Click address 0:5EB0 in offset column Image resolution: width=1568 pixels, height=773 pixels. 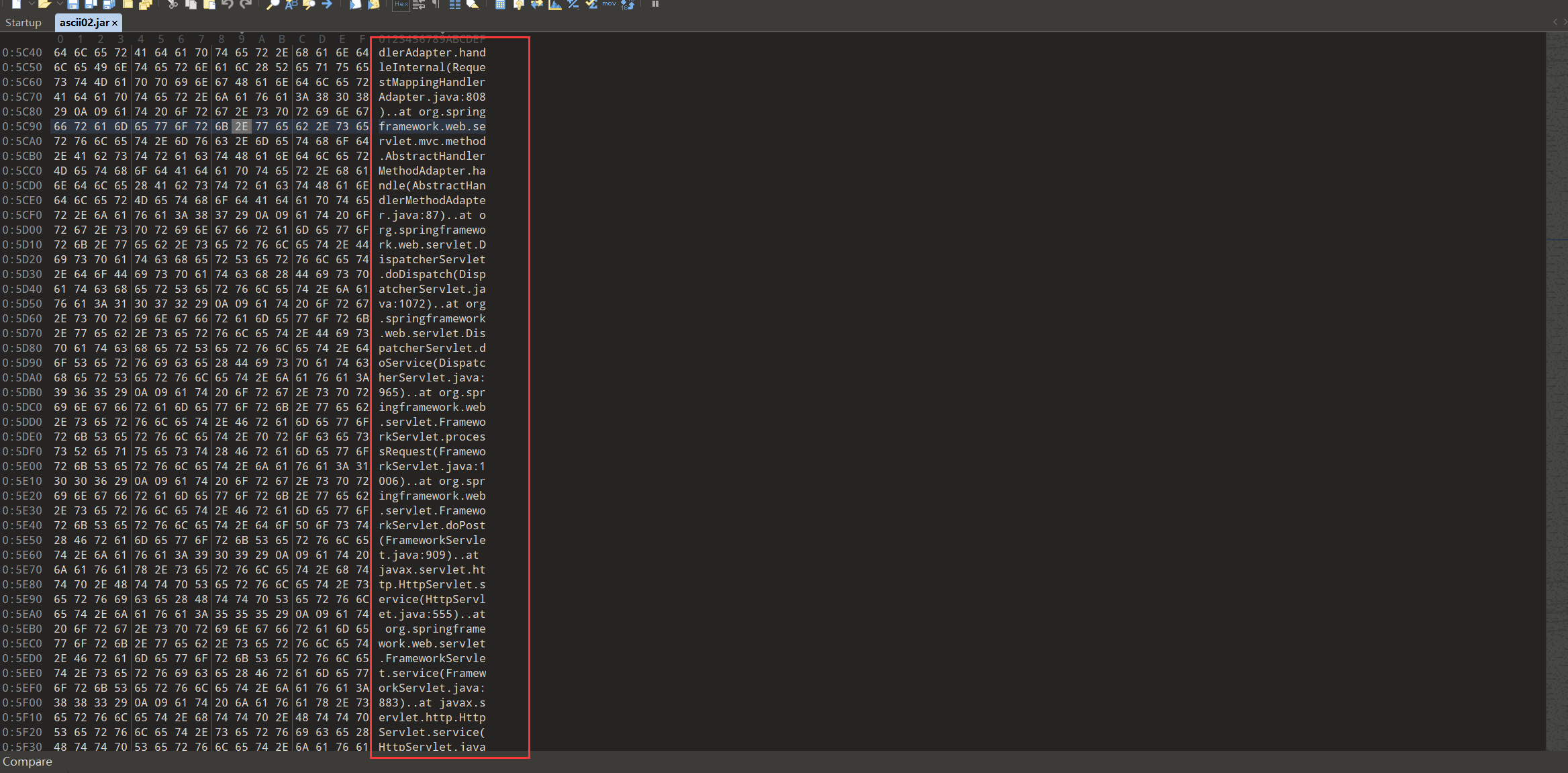pyautogui.click(x=22, y=629)
